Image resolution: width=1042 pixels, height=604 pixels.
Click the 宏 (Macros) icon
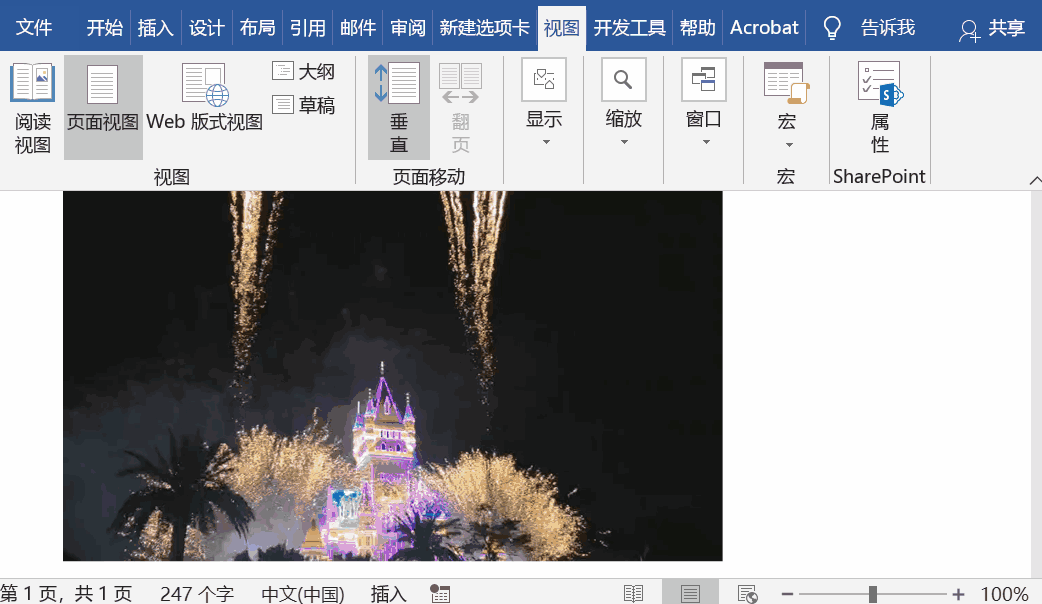(x=786, y=84)
